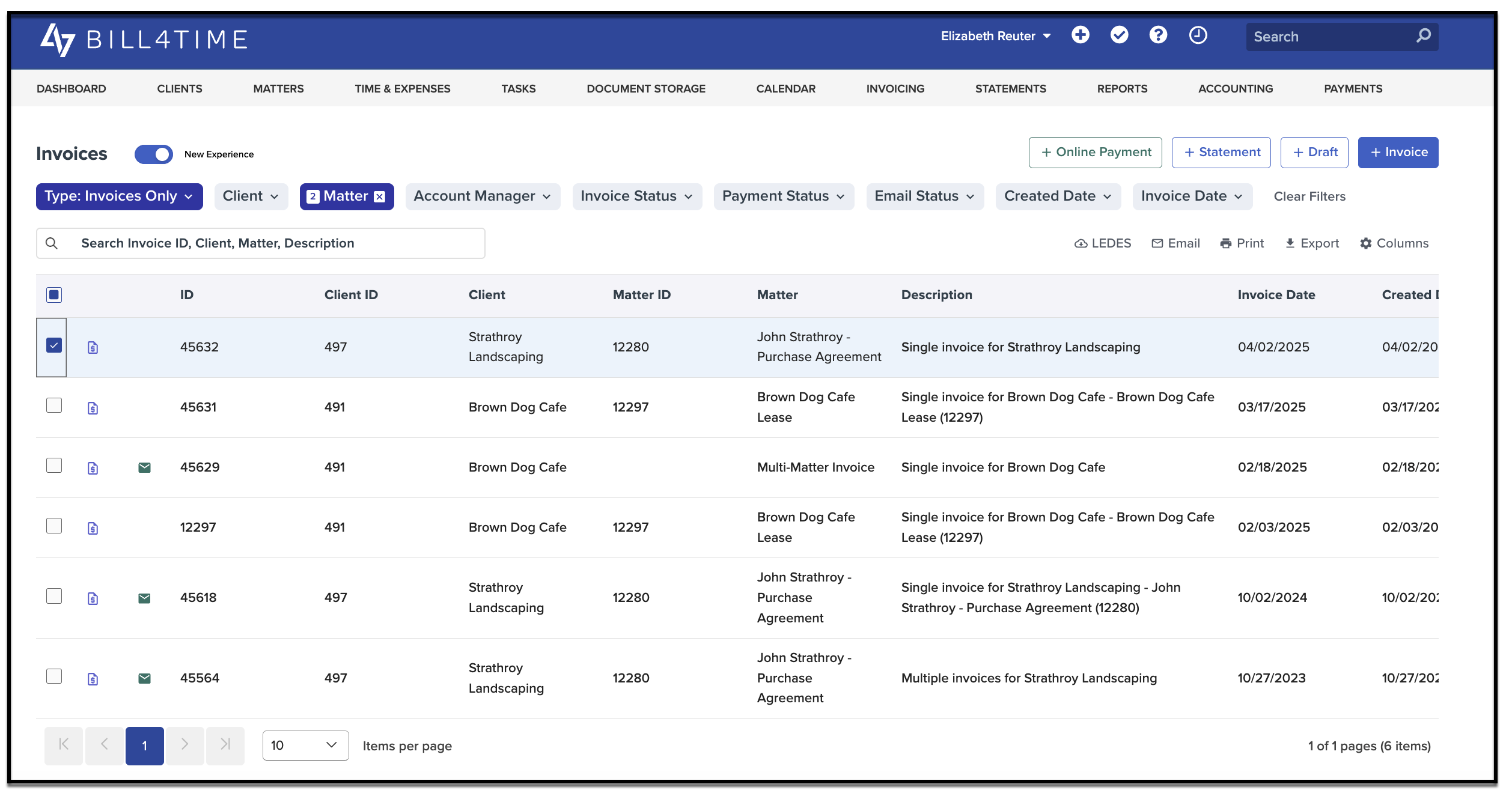The height and width of the screenshot is (799, 1512).
Task: Click the + Statement button
Action: (x=1221, y=153)
